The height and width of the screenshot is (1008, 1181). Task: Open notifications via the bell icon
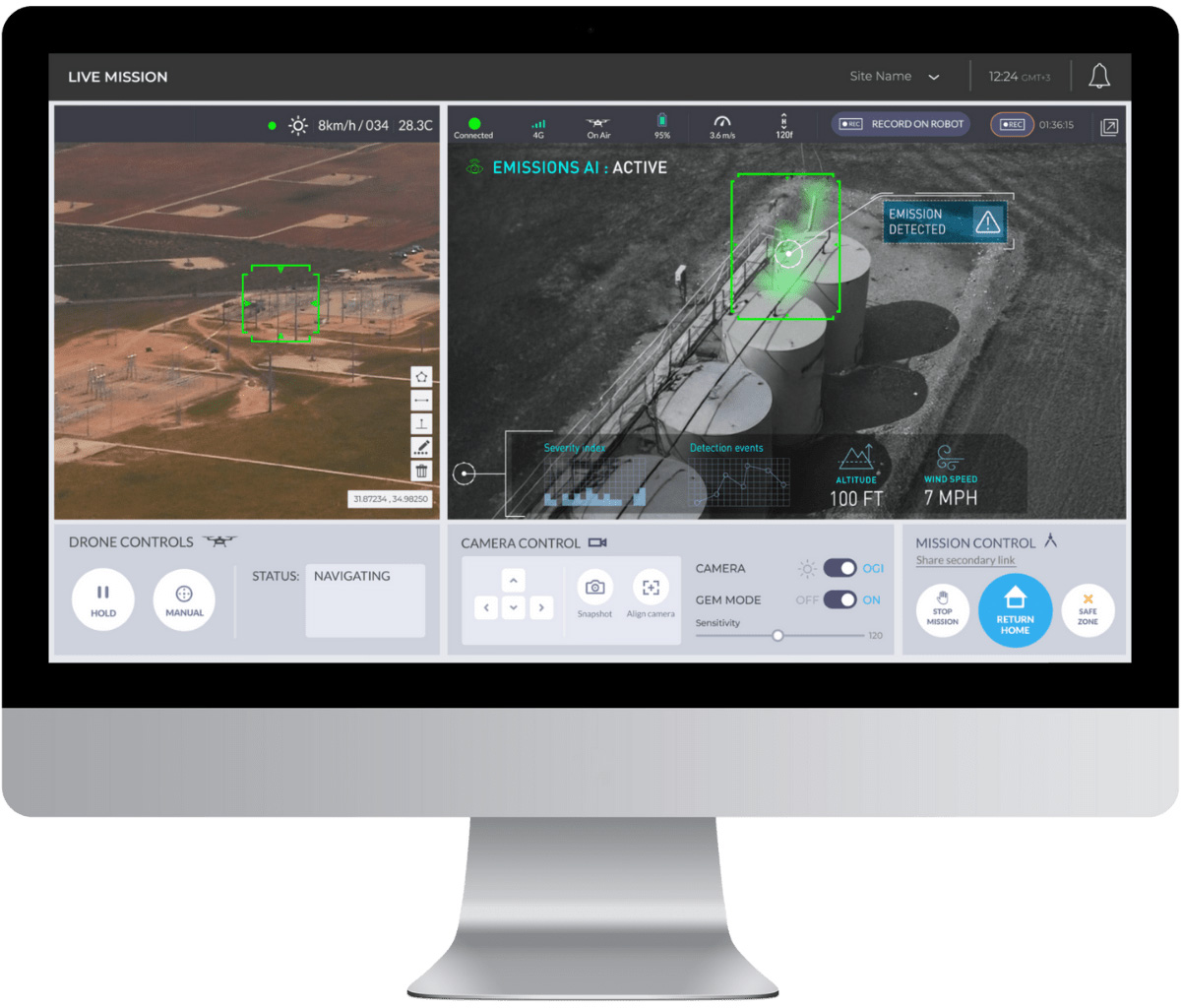tap(1099, 77)
